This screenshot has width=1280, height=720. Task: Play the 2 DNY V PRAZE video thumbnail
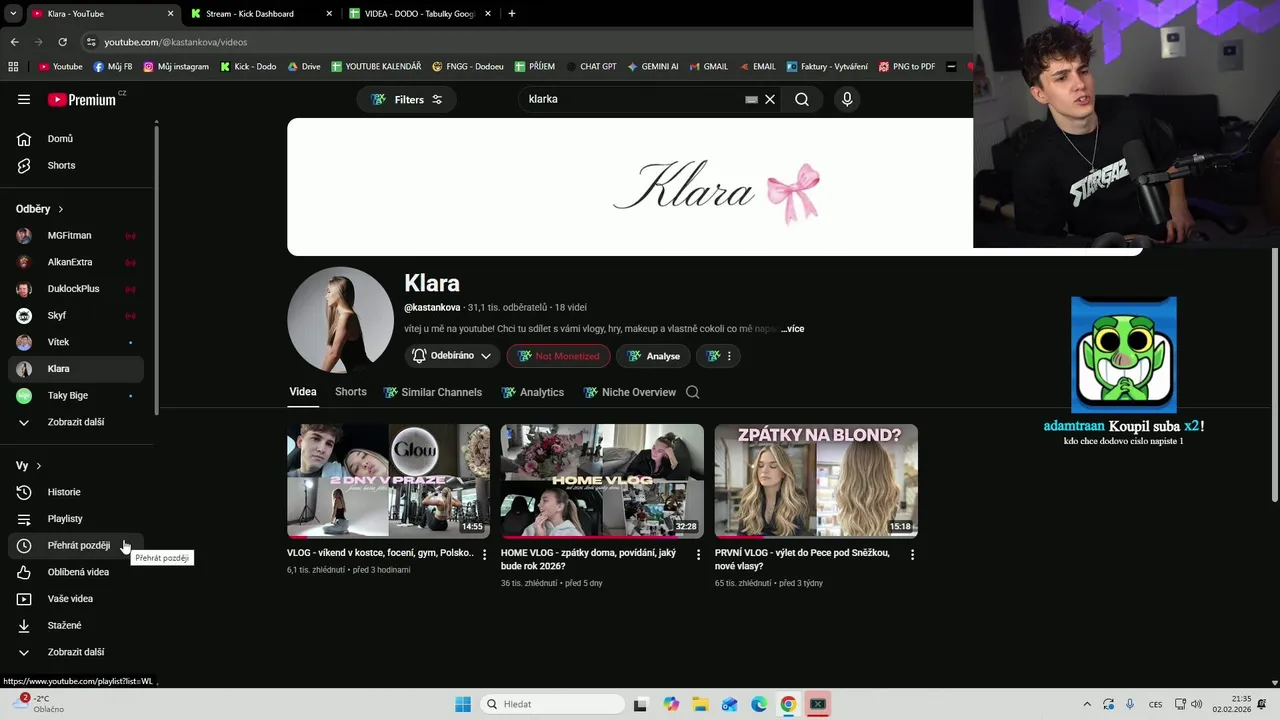(388, 481)
